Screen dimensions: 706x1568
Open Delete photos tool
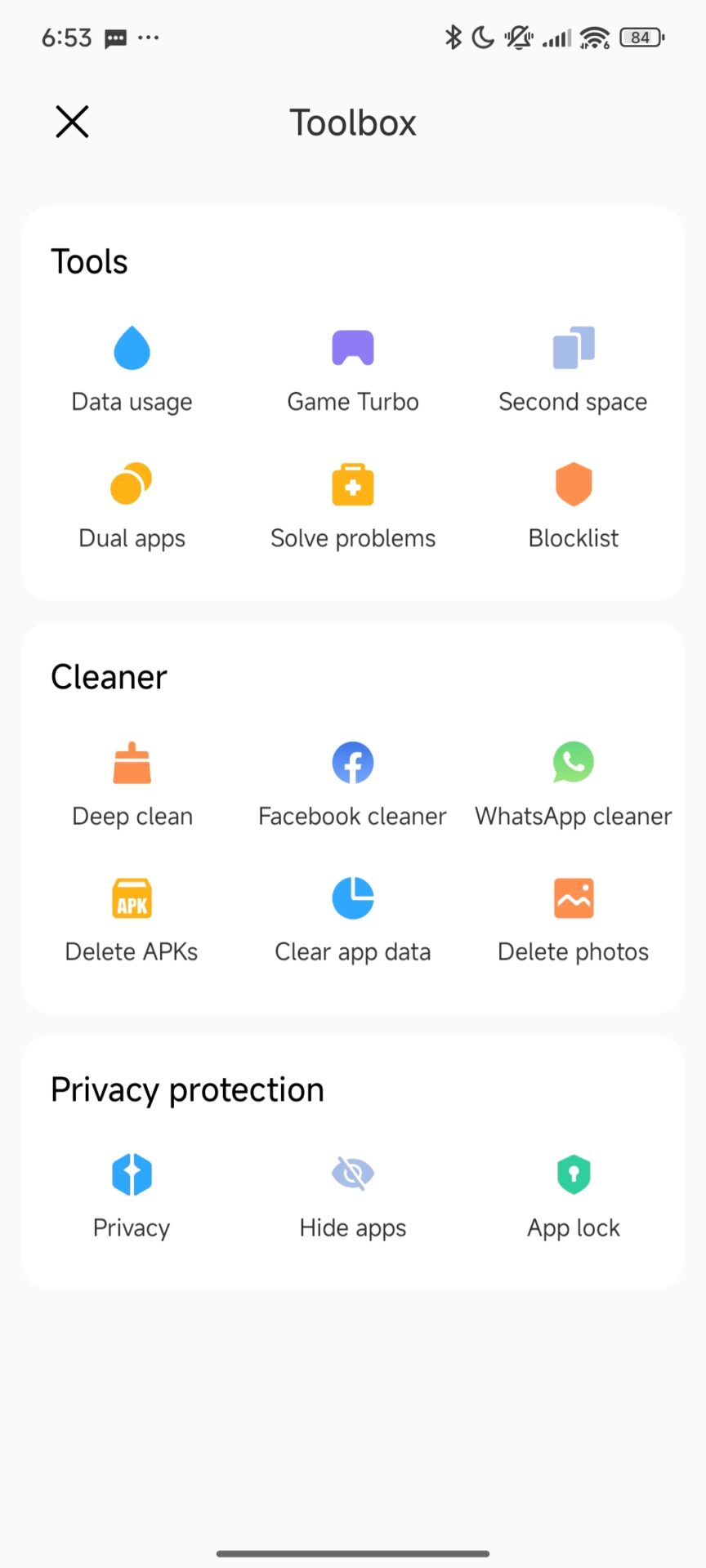coord(574,899)
